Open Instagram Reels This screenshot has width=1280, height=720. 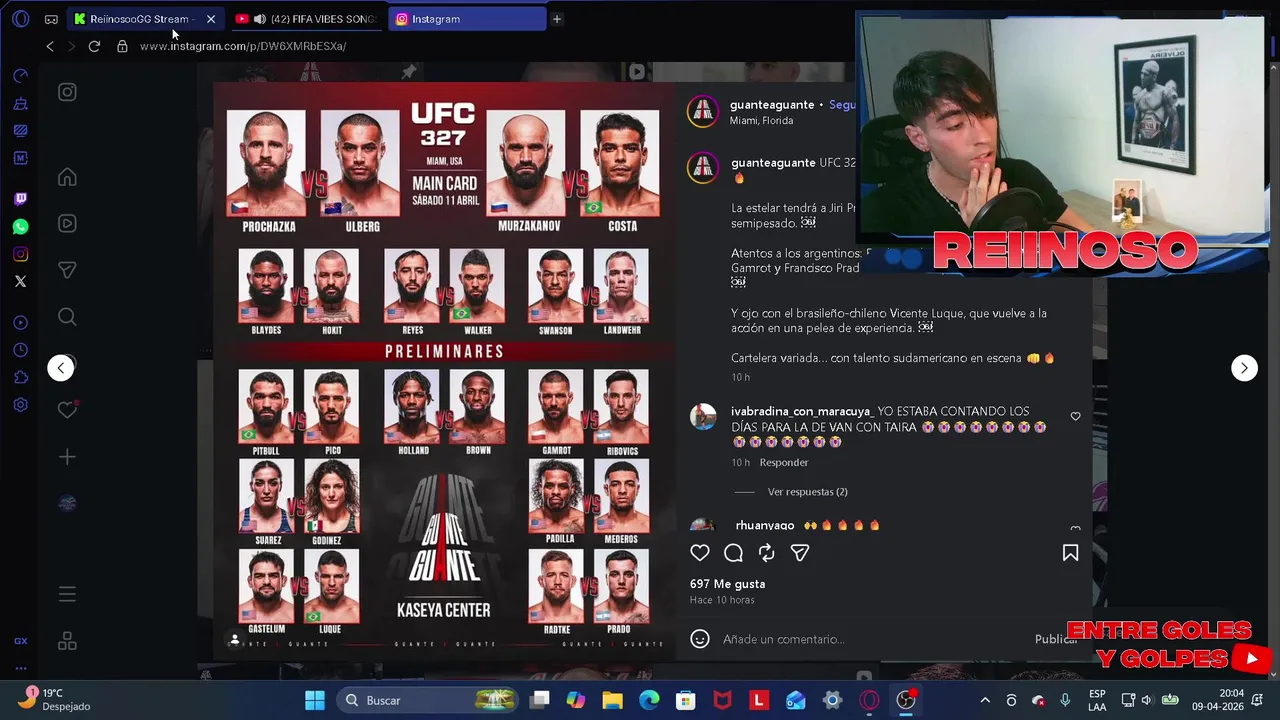tap(67, 223)
